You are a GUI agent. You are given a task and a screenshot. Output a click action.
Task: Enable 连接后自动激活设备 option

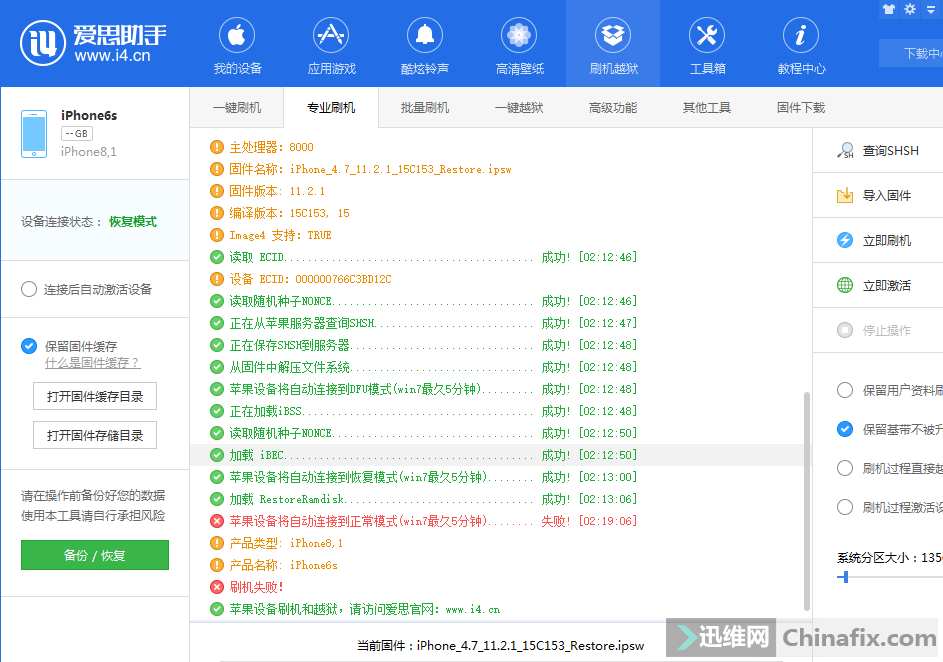(x=30, y=290)
